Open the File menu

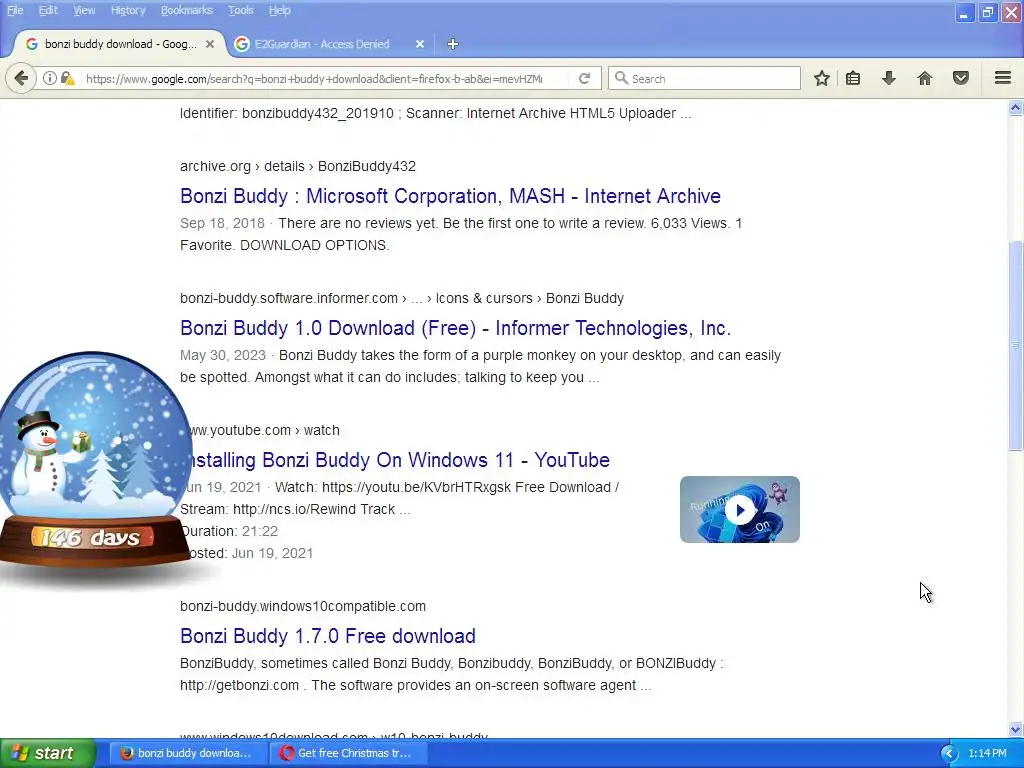15,10
